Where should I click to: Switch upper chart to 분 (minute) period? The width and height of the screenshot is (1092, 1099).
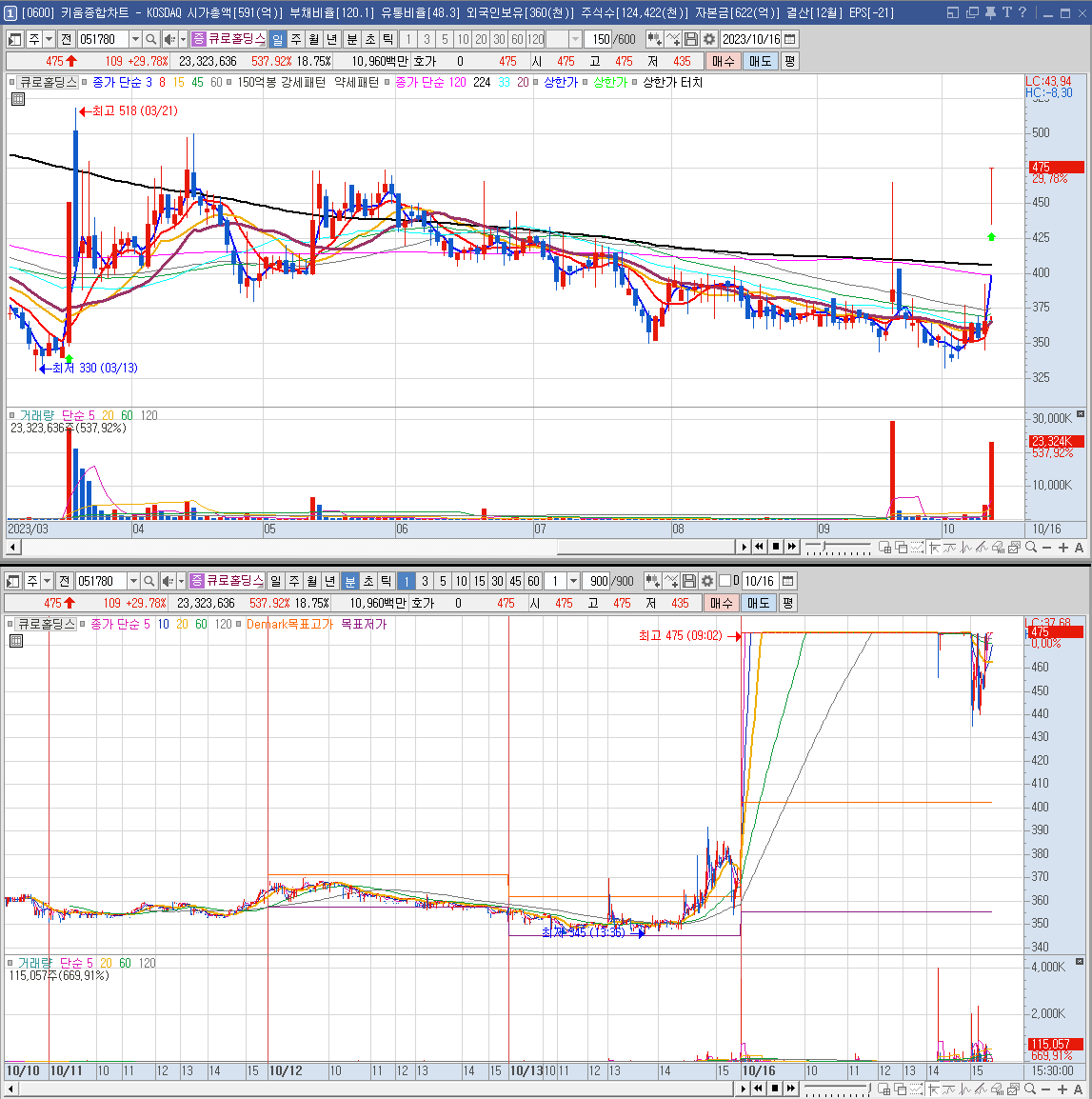(352, 39)
